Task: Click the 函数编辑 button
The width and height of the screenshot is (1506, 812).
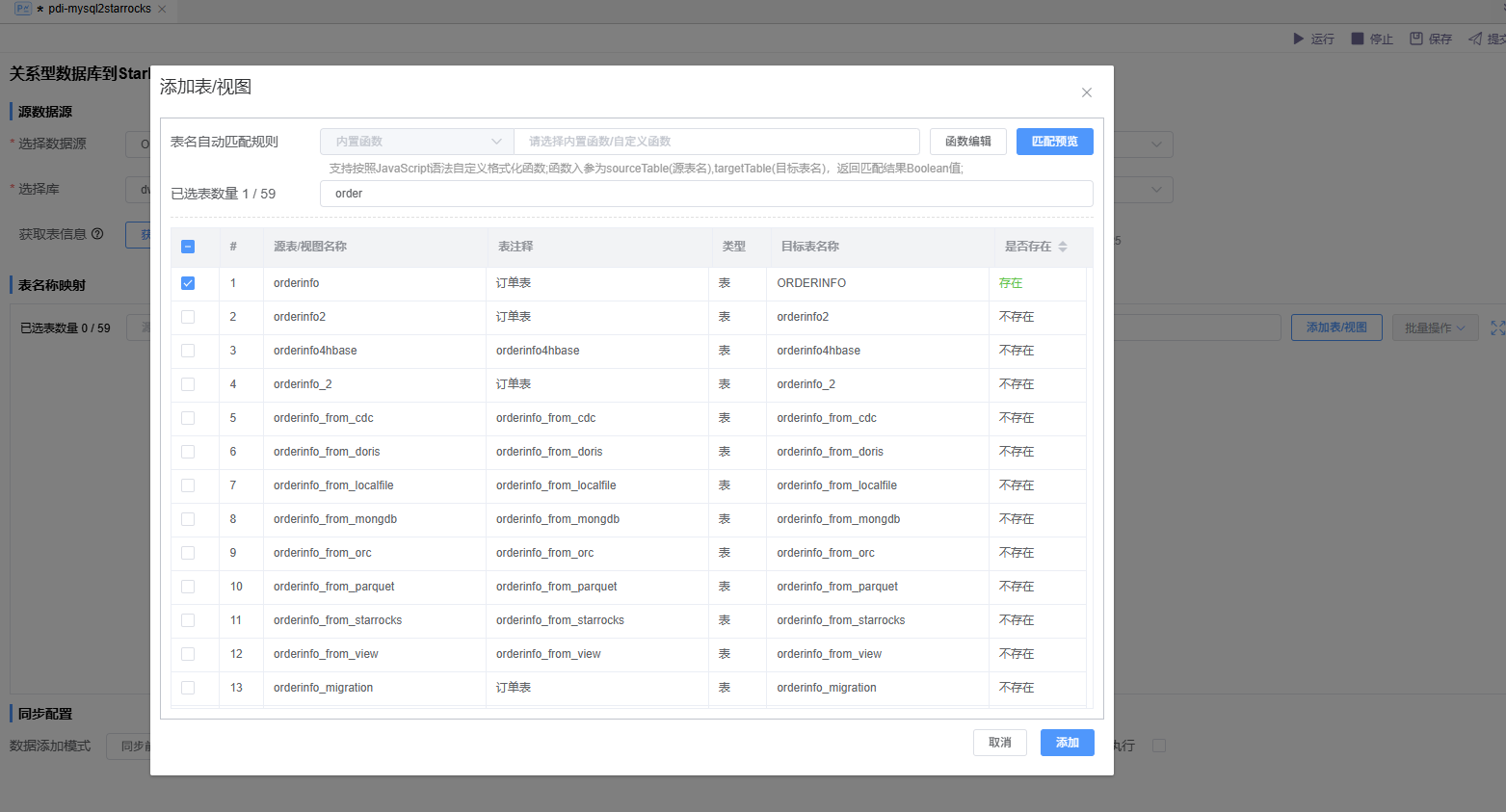Action: [967, 142]
